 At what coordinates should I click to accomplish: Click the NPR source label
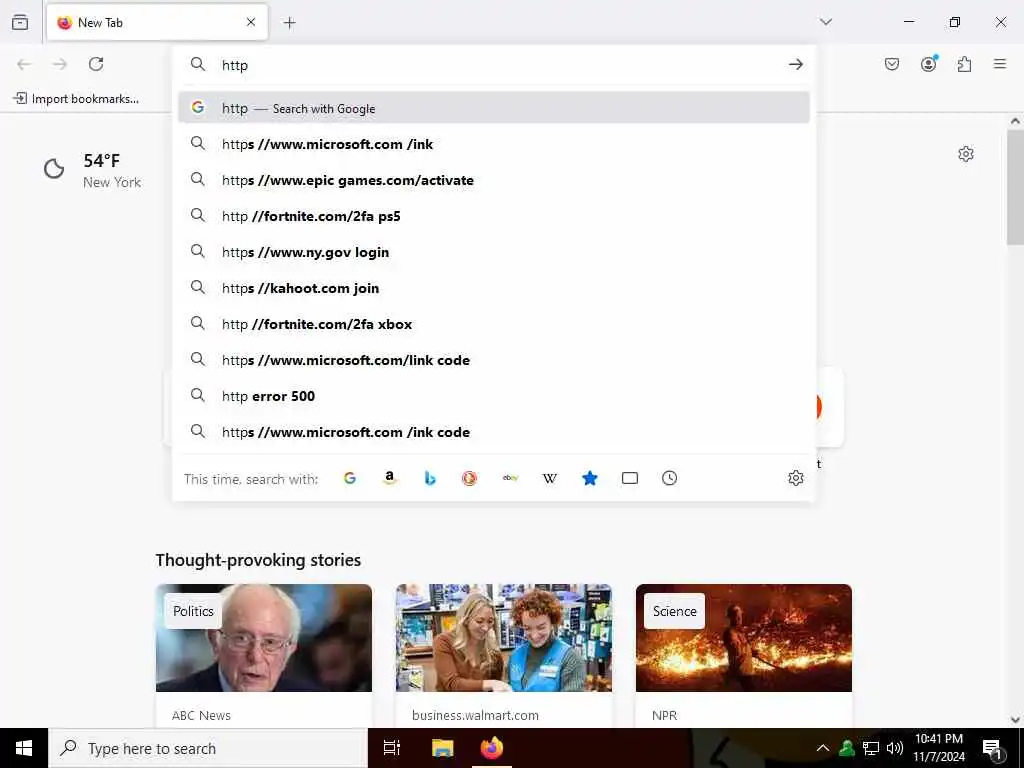[664, 715]
